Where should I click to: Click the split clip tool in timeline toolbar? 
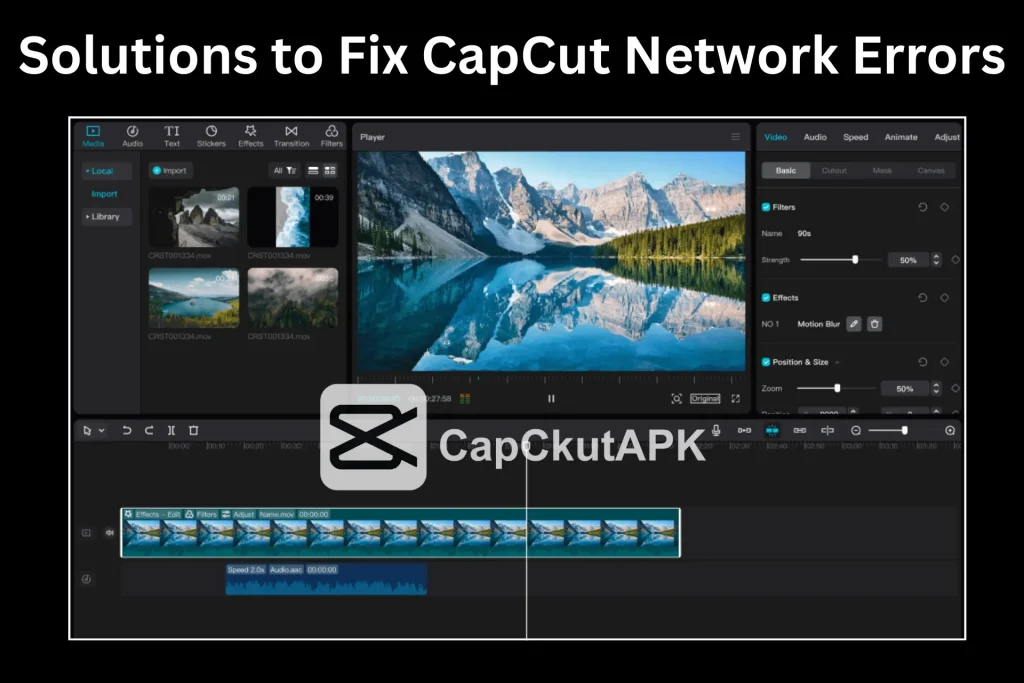172,431
